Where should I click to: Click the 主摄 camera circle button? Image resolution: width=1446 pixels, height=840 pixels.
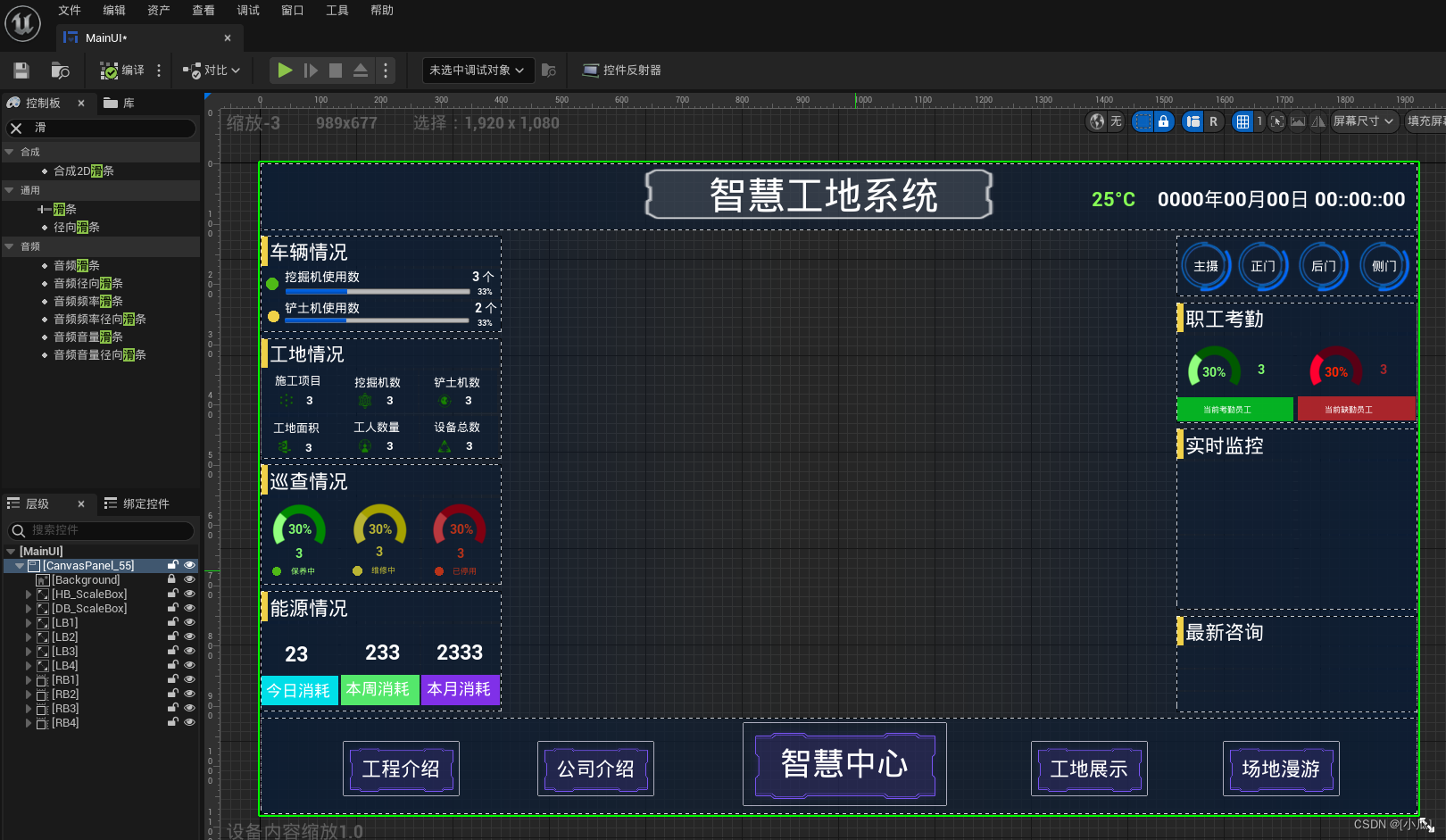point(1206,266)
